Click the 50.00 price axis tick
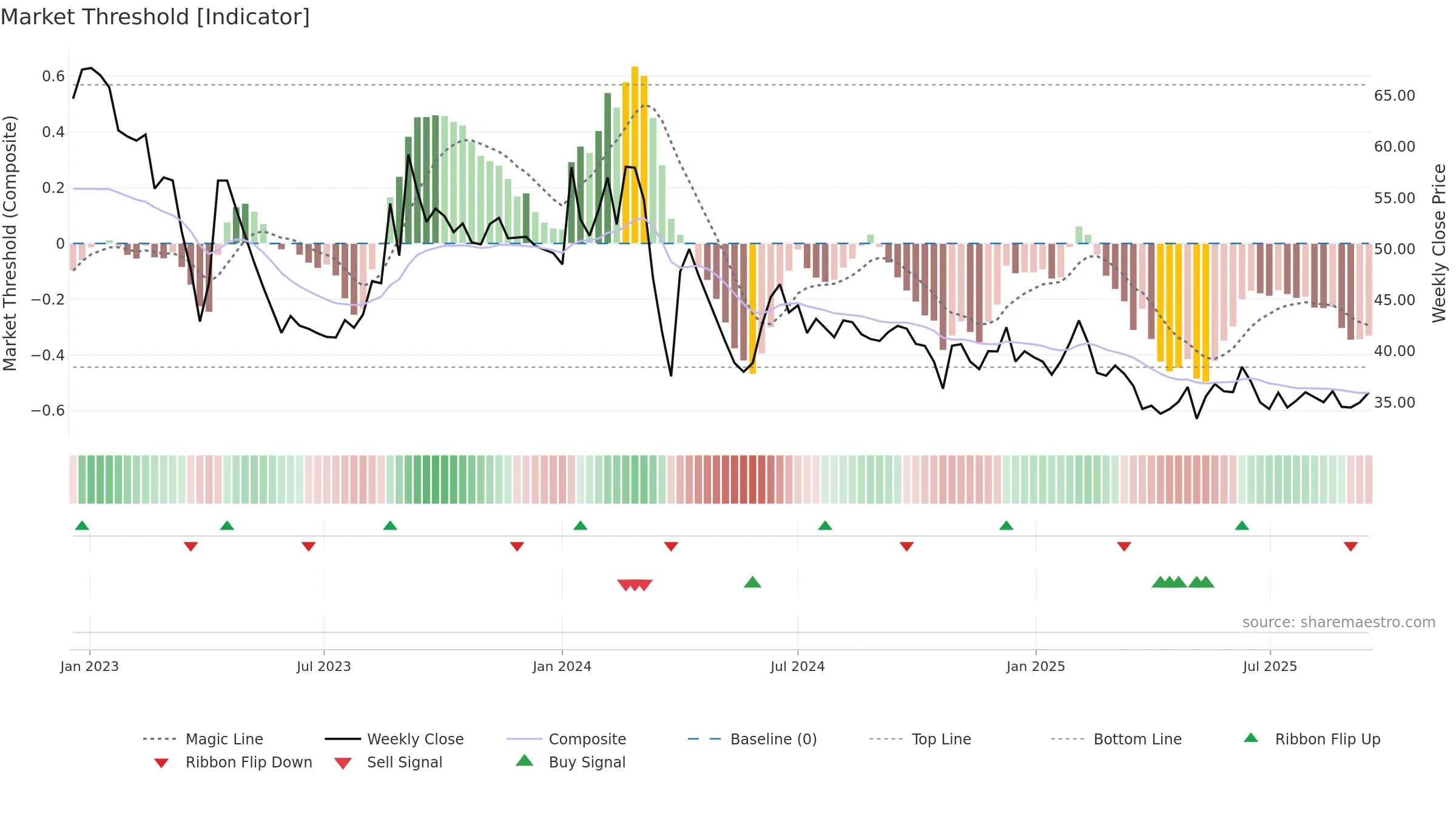 click(x=1395, y=249)
